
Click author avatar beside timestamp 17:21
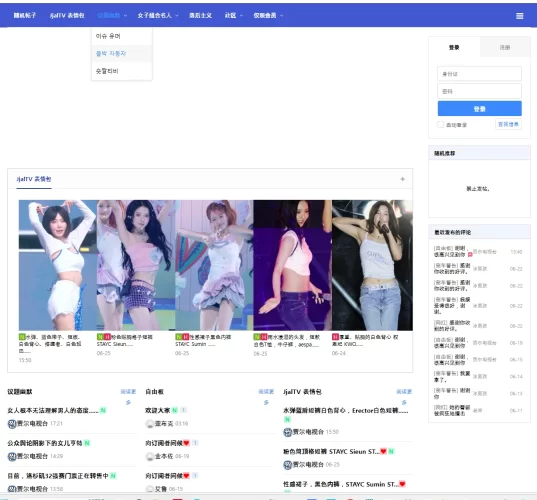coord(12,424)
